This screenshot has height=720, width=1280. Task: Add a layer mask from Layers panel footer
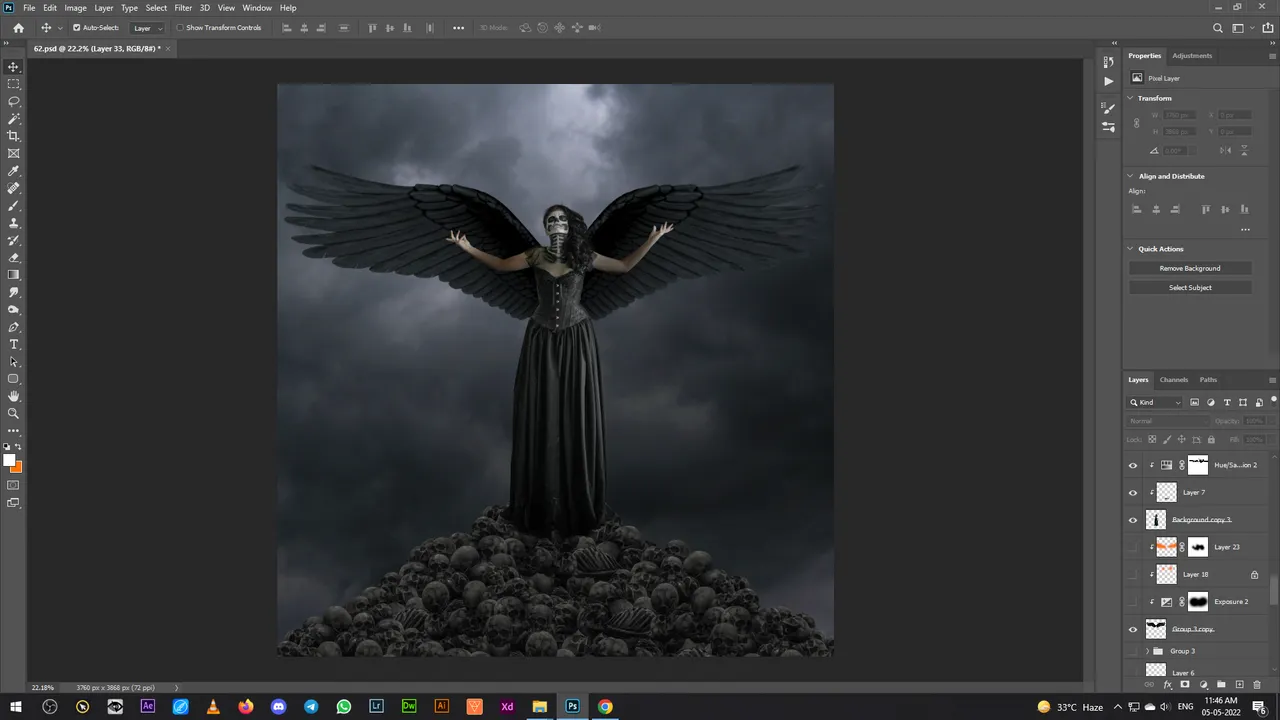pyautogui.click(x=1185, y=685)
